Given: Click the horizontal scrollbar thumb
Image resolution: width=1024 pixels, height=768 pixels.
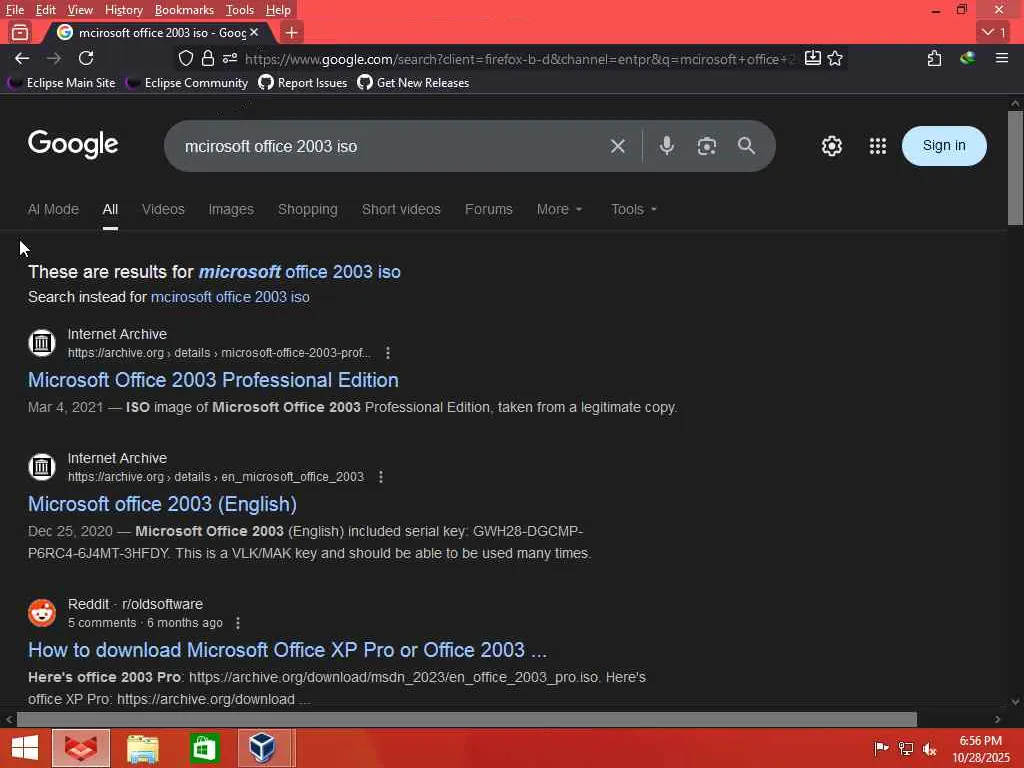Looking at the screenshot, I should [466, 719].
